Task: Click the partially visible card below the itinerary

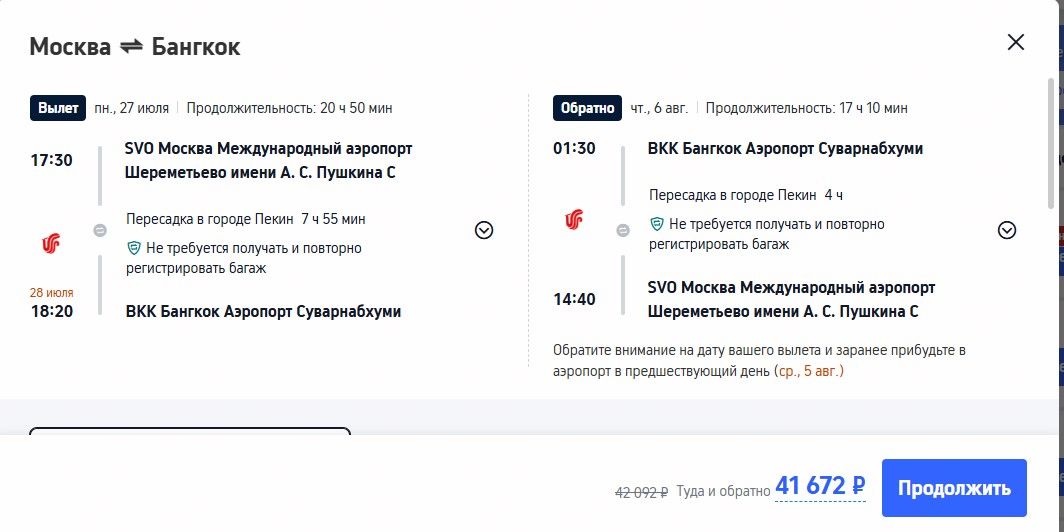Action: pyautogui.click(x=190, y=431)
